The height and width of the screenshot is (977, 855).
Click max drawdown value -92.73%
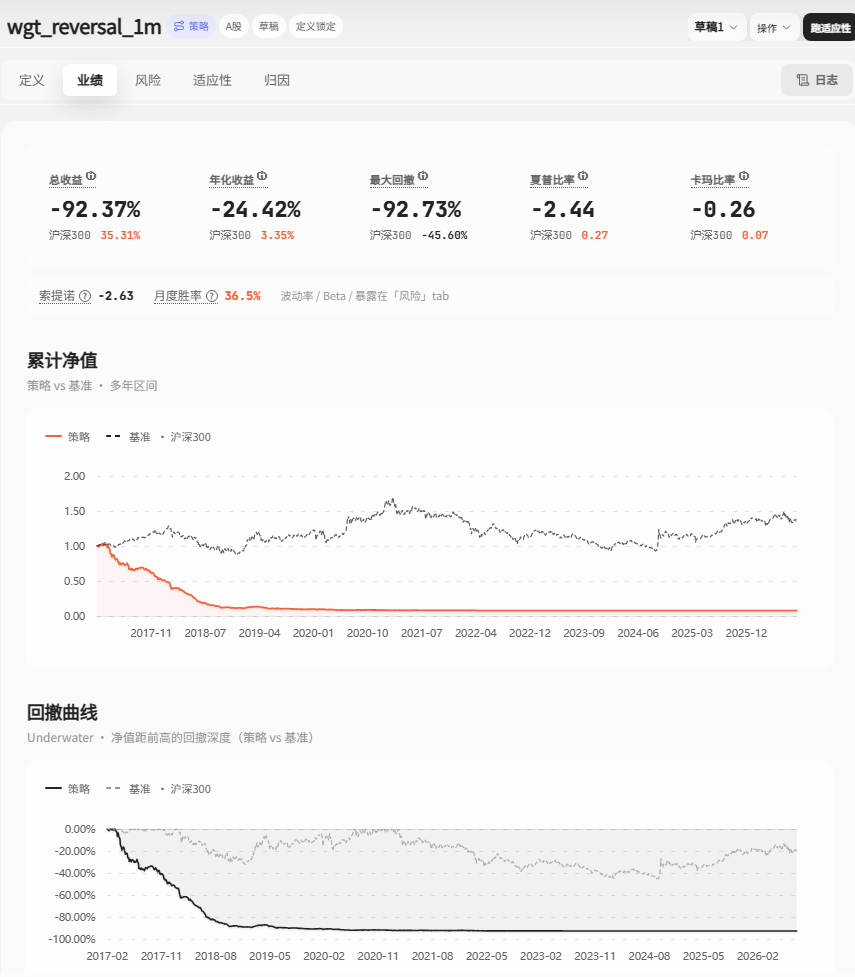coord(416,209)
